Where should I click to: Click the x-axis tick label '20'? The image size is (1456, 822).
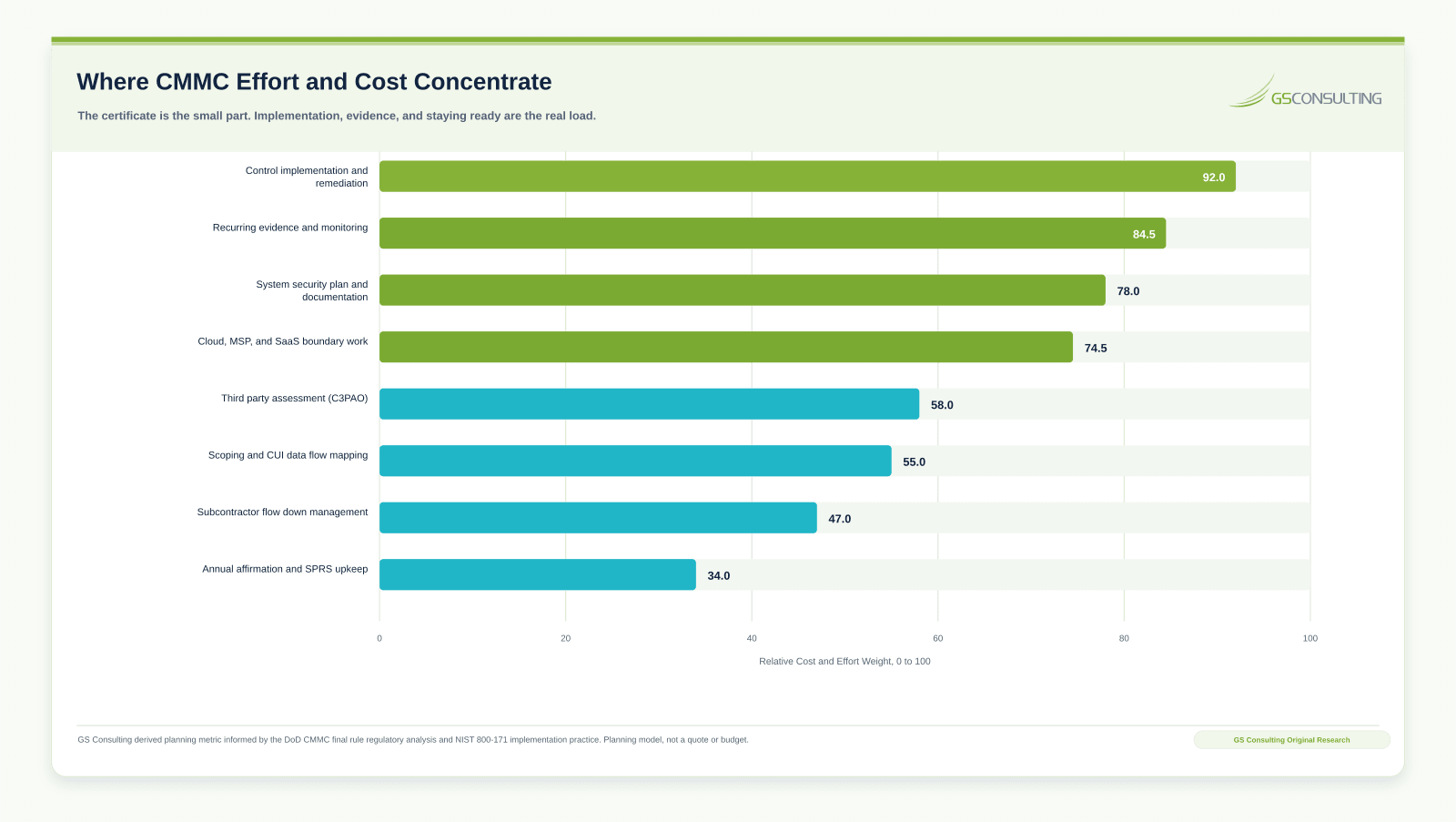pyautogui.click(x=565, y=638)
